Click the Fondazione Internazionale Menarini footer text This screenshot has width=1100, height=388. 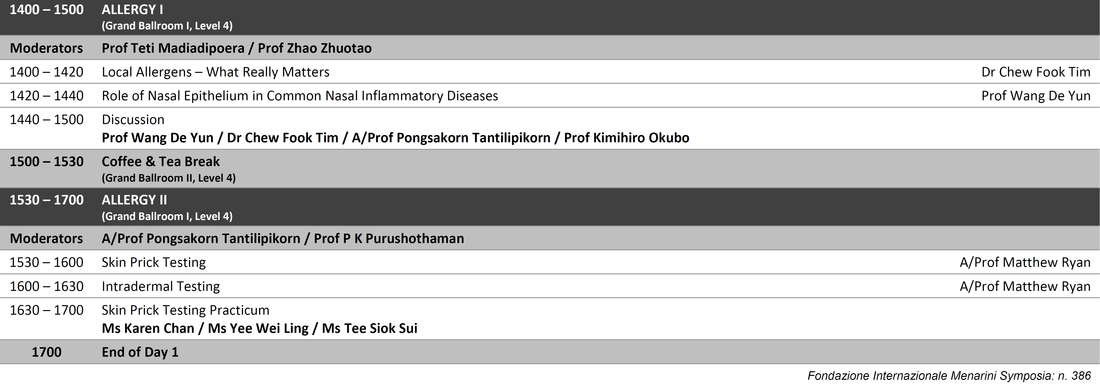point(949,376)
